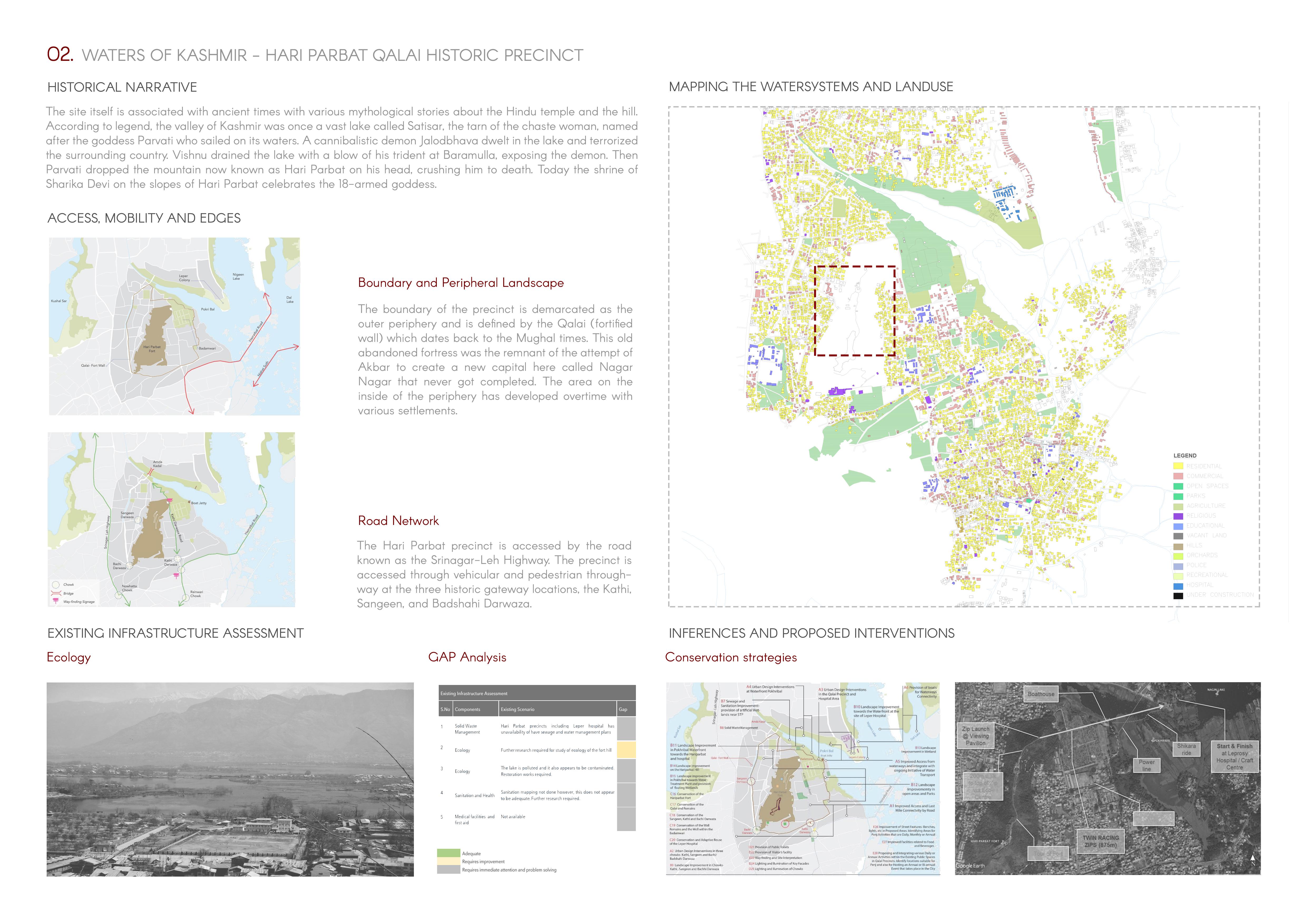The width and height of the screenshot is (1307, 924).
Task: Click the Shikara ride callout box
Action: tap(1186, 749)
